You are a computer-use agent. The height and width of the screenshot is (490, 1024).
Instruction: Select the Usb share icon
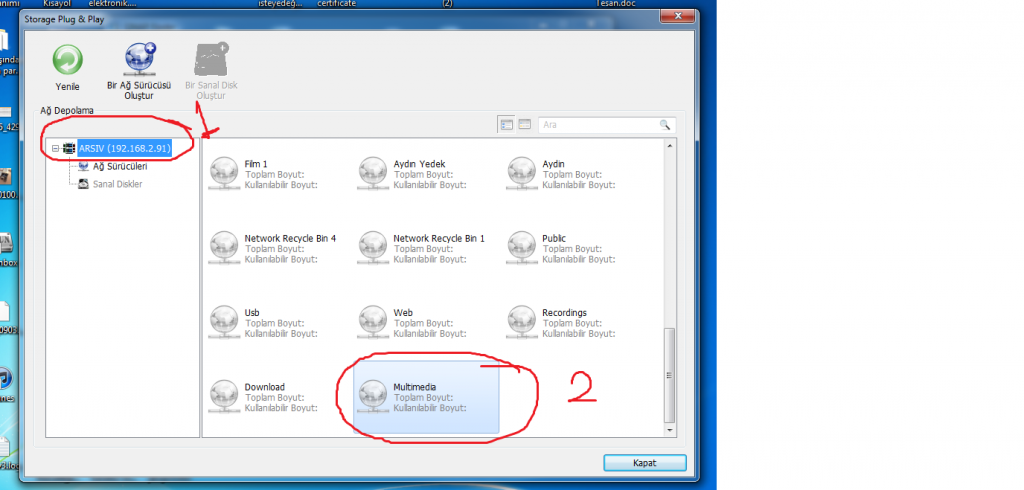coord(224,323)
